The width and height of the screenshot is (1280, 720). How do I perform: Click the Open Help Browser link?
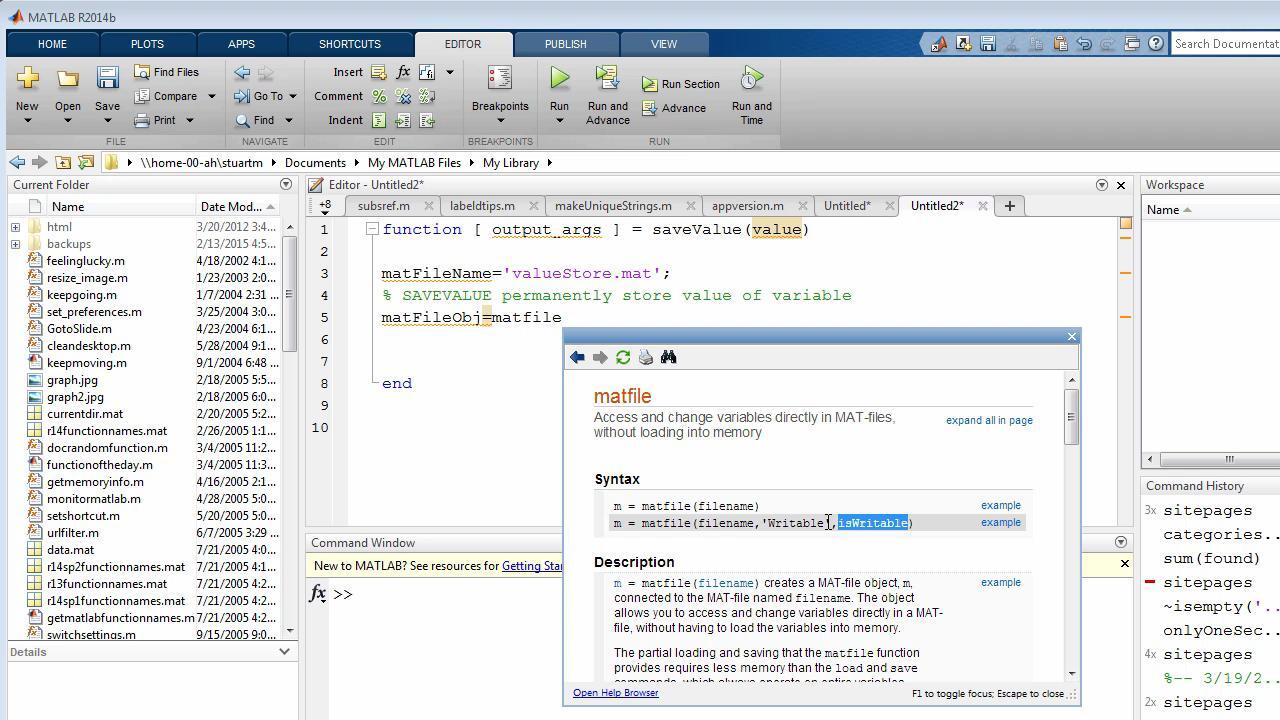[x=615, y=693]
